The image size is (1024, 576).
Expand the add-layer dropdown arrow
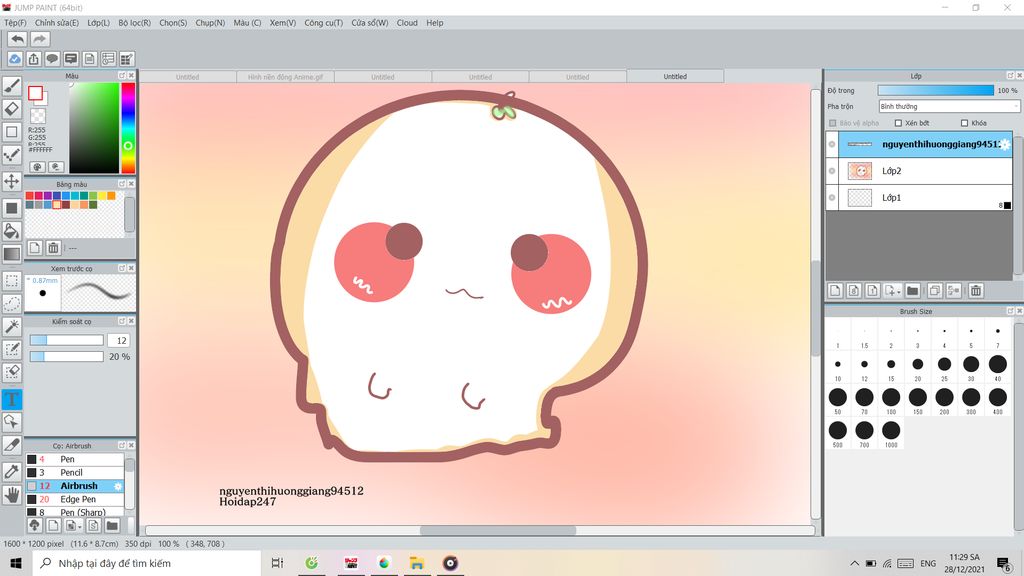899,292
